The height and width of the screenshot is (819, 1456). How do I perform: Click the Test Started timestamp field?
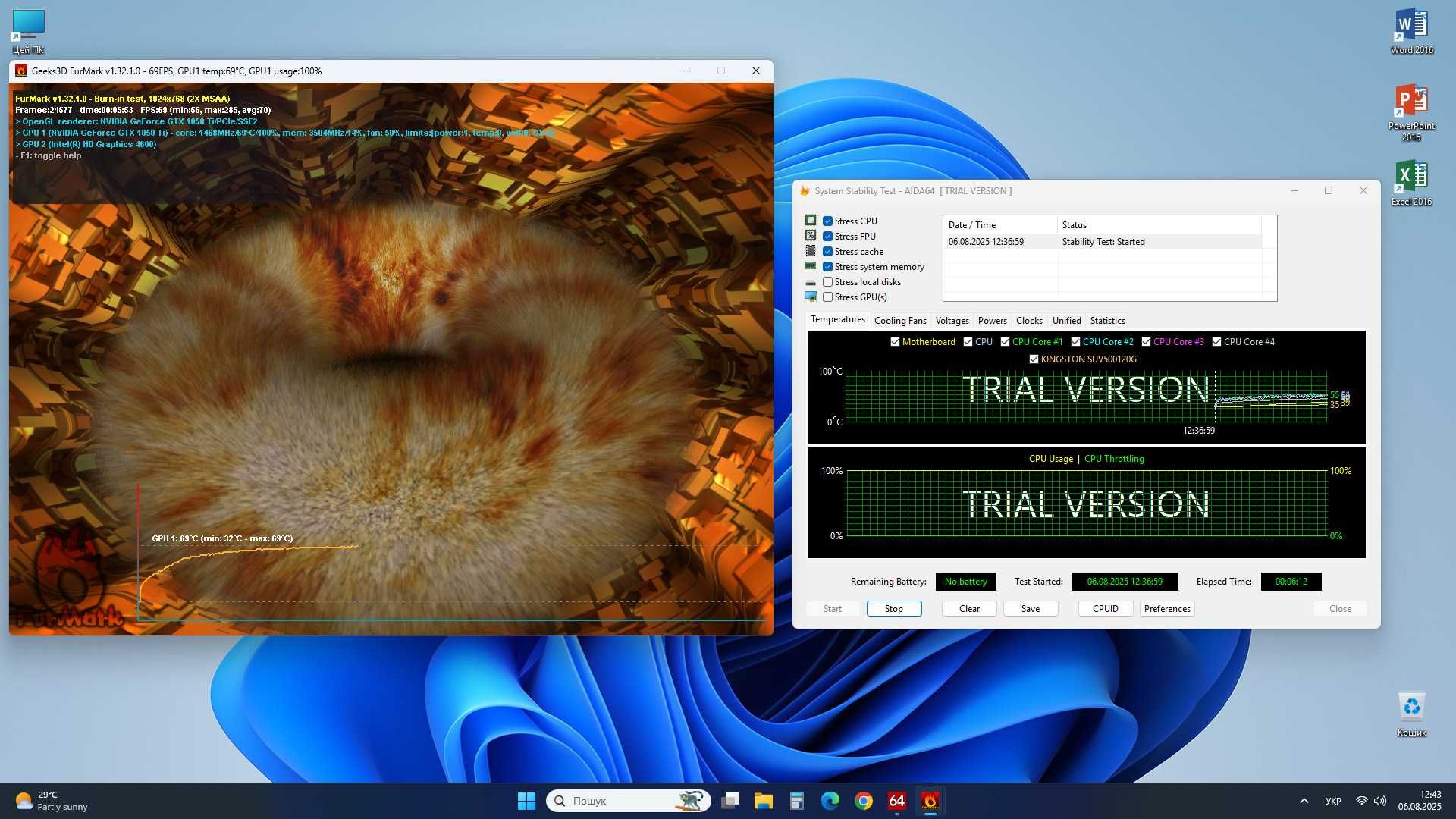[1125, 582]
